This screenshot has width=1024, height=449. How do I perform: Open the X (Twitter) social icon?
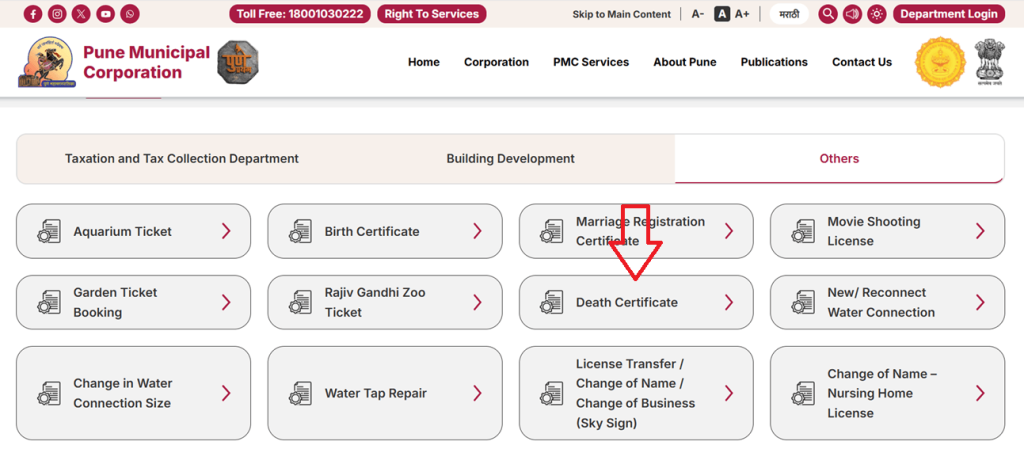tap(82, 14)
